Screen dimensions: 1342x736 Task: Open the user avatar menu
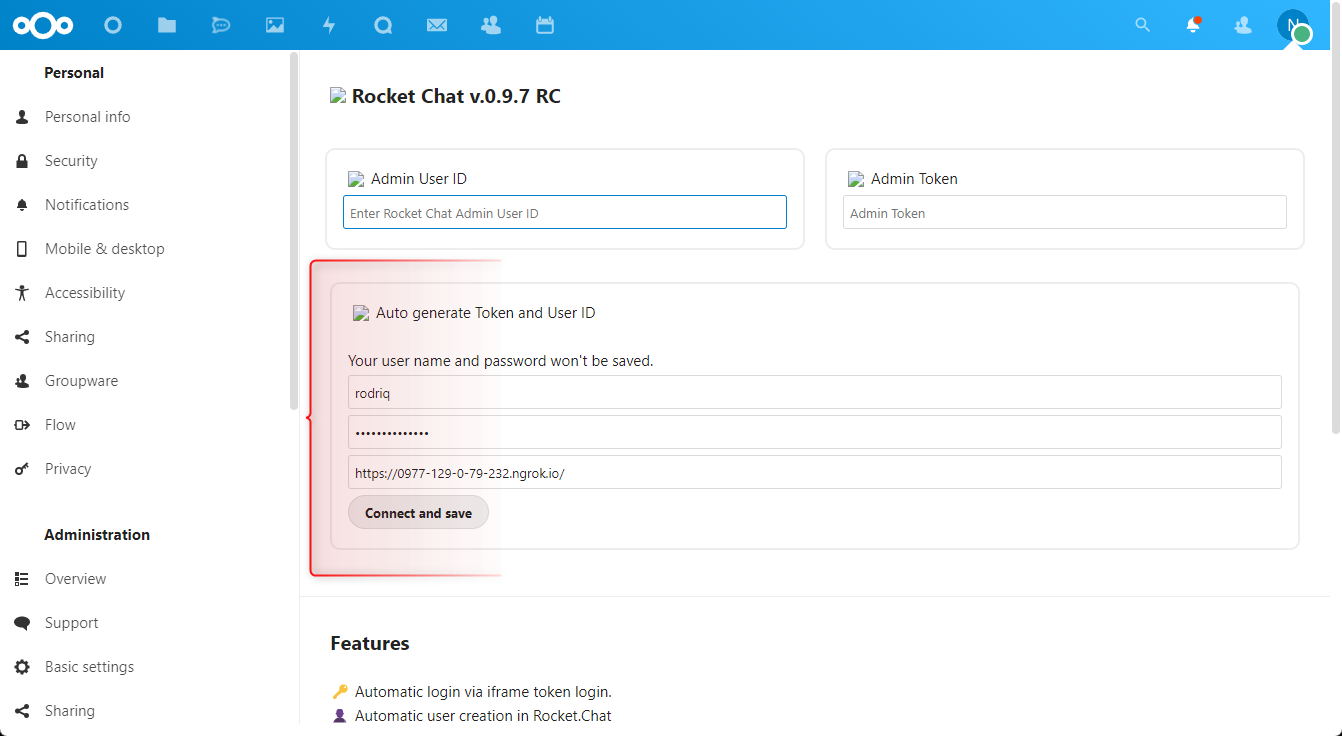[1293, 26]
